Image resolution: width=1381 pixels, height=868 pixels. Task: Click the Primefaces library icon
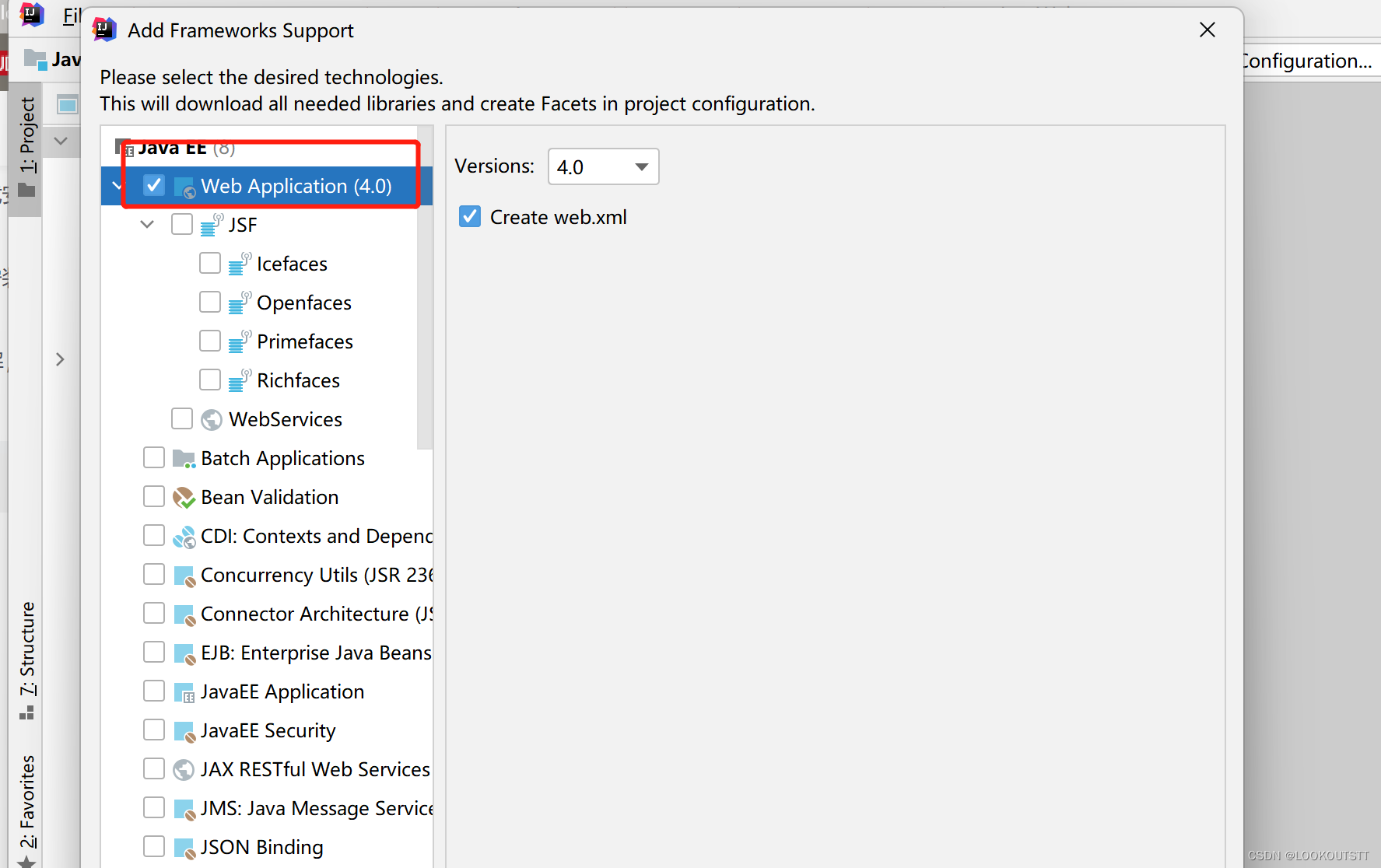[240, 341]
